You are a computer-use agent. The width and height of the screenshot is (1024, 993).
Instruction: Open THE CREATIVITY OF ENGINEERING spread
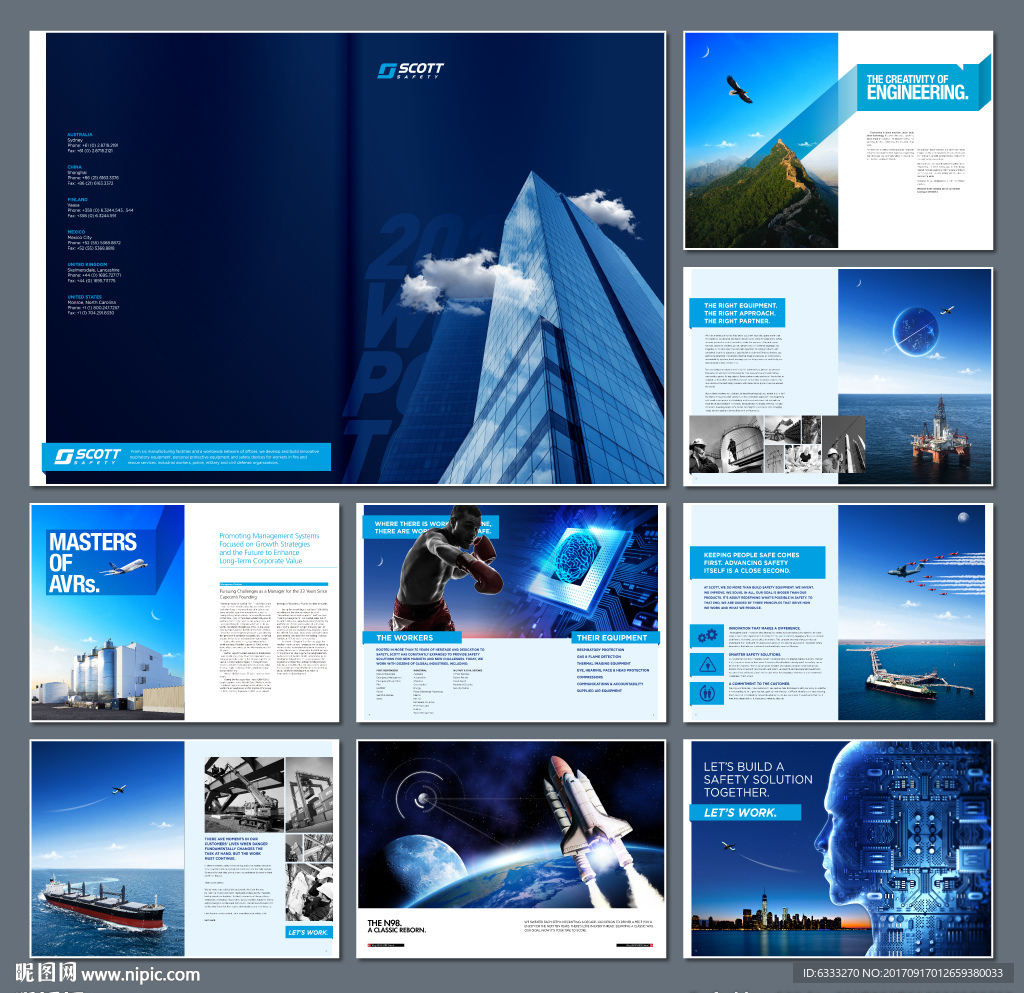coord(839,140)
